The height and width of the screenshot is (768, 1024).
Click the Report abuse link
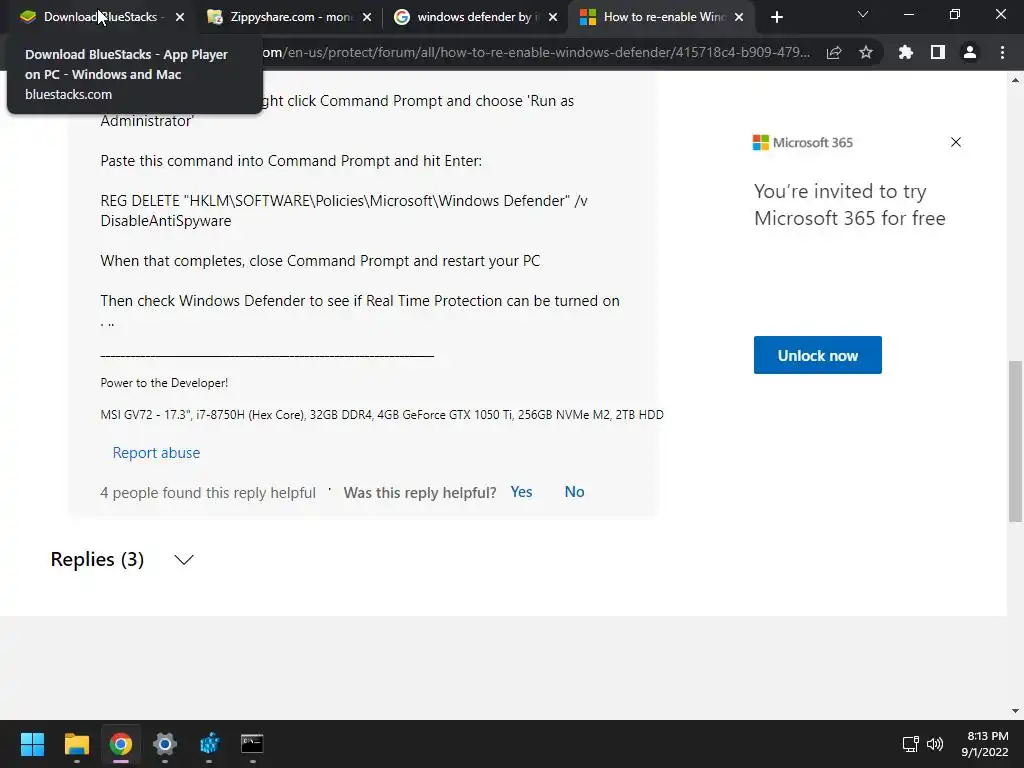pyautogui.click(x=156, y=453)
